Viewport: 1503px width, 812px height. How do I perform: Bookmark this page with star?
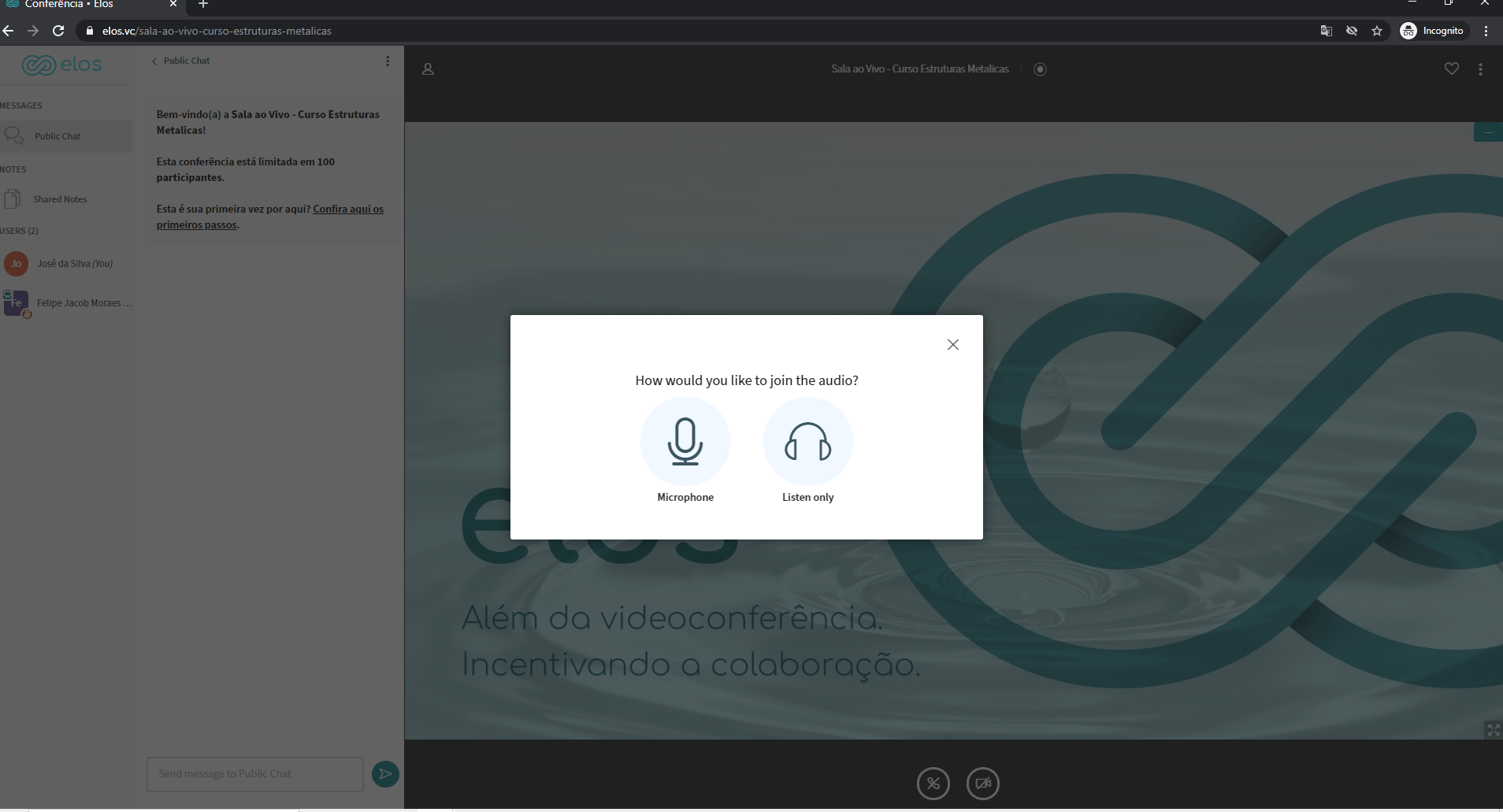1377,31
